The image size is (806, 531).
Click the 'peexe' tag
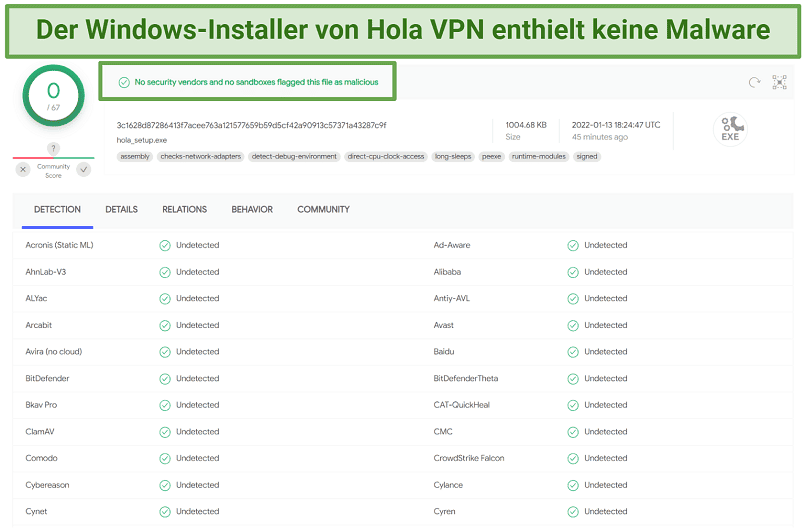pos(491,157)
